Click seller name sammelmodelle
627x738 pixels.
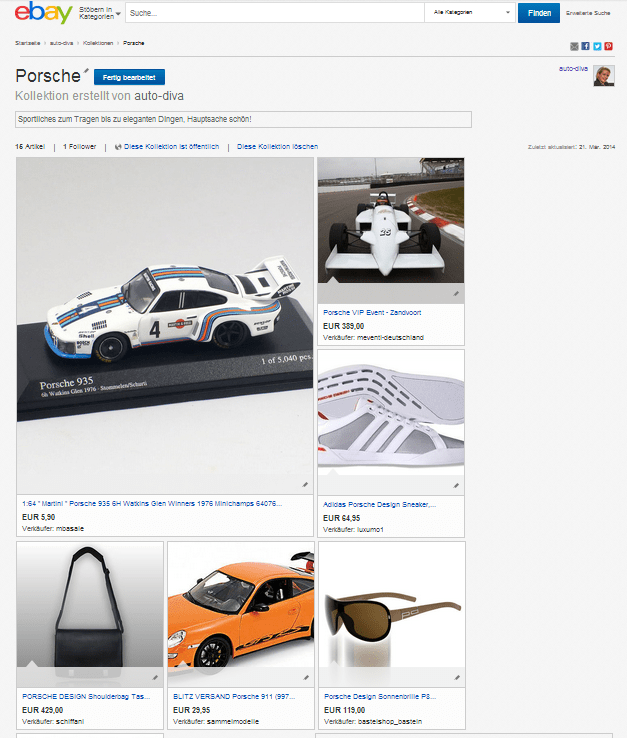(x=233, y=722)
